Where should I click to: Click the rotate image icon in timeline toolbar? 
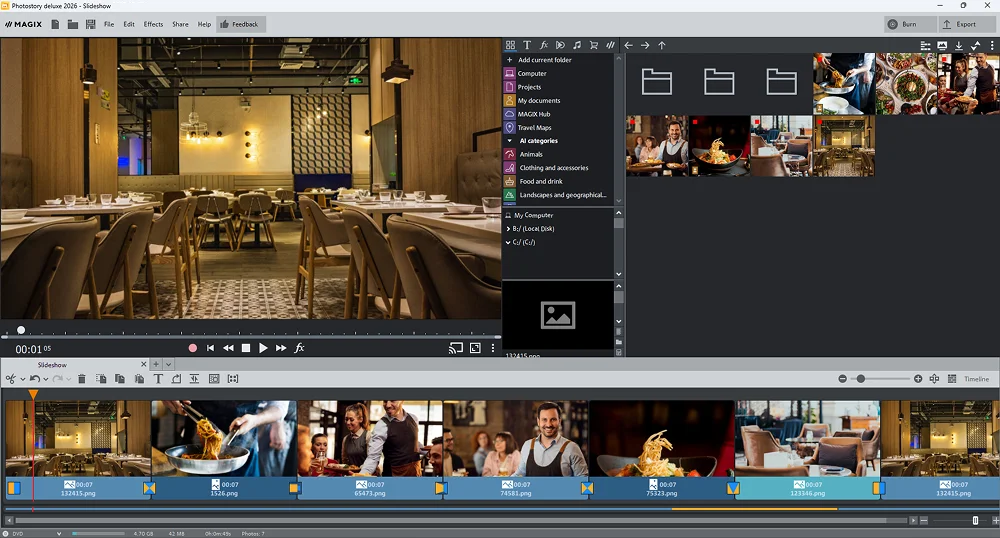(176, 379)
